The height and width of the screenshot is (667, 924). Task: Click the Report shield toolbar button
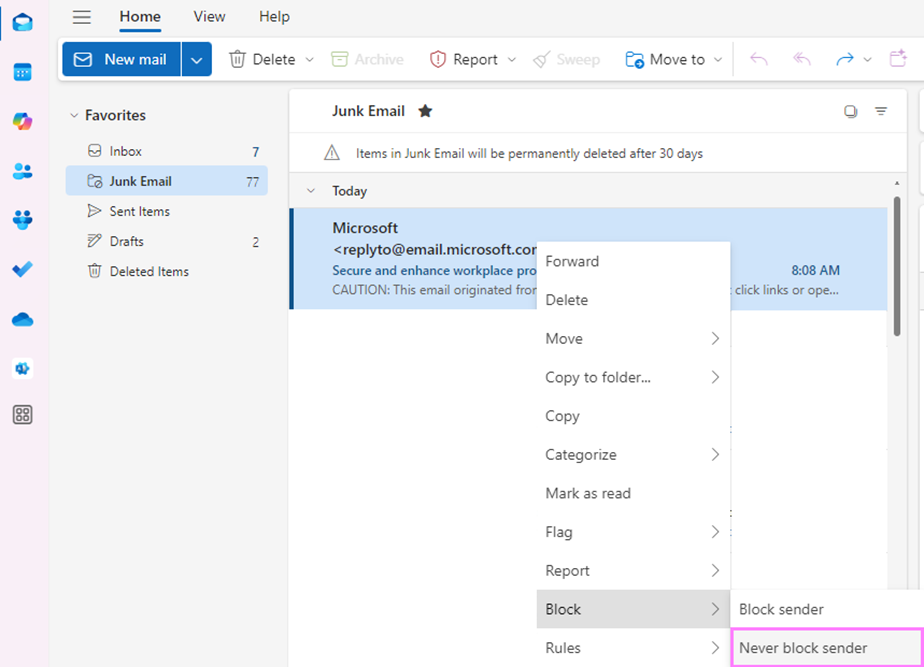pos(464,59)
